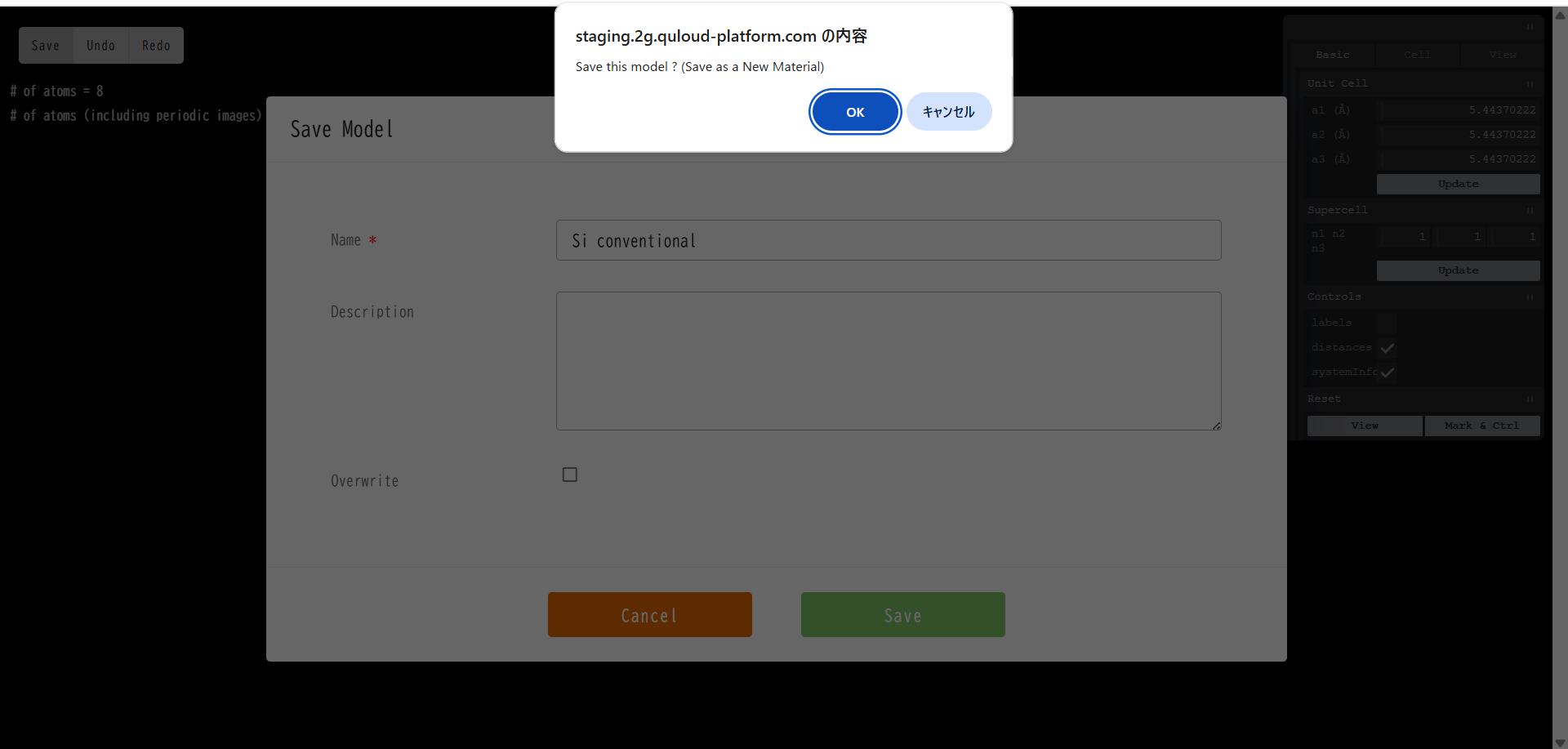Click the キャンセル button in the browser dialog

948,112
